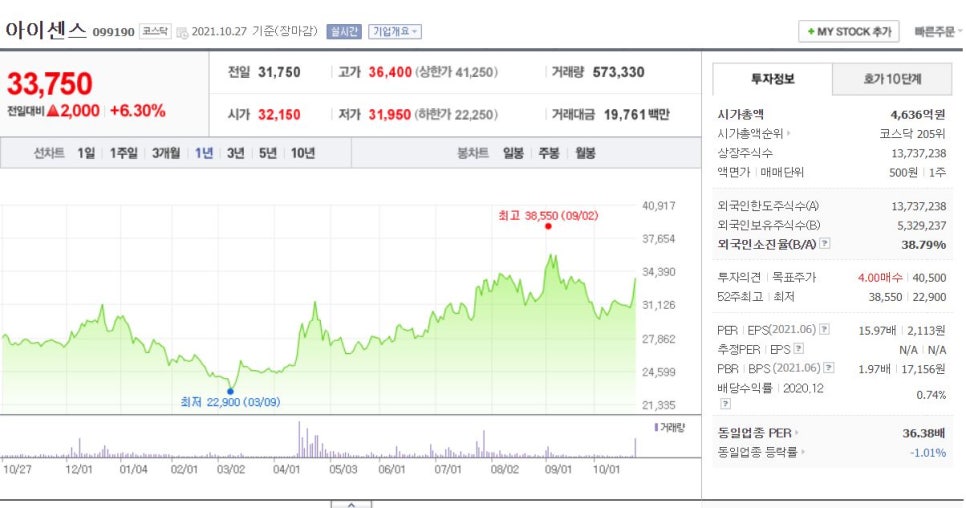
Task: Click help icon beside 외국인소진율(B/A)
Action: click(825, 244)
